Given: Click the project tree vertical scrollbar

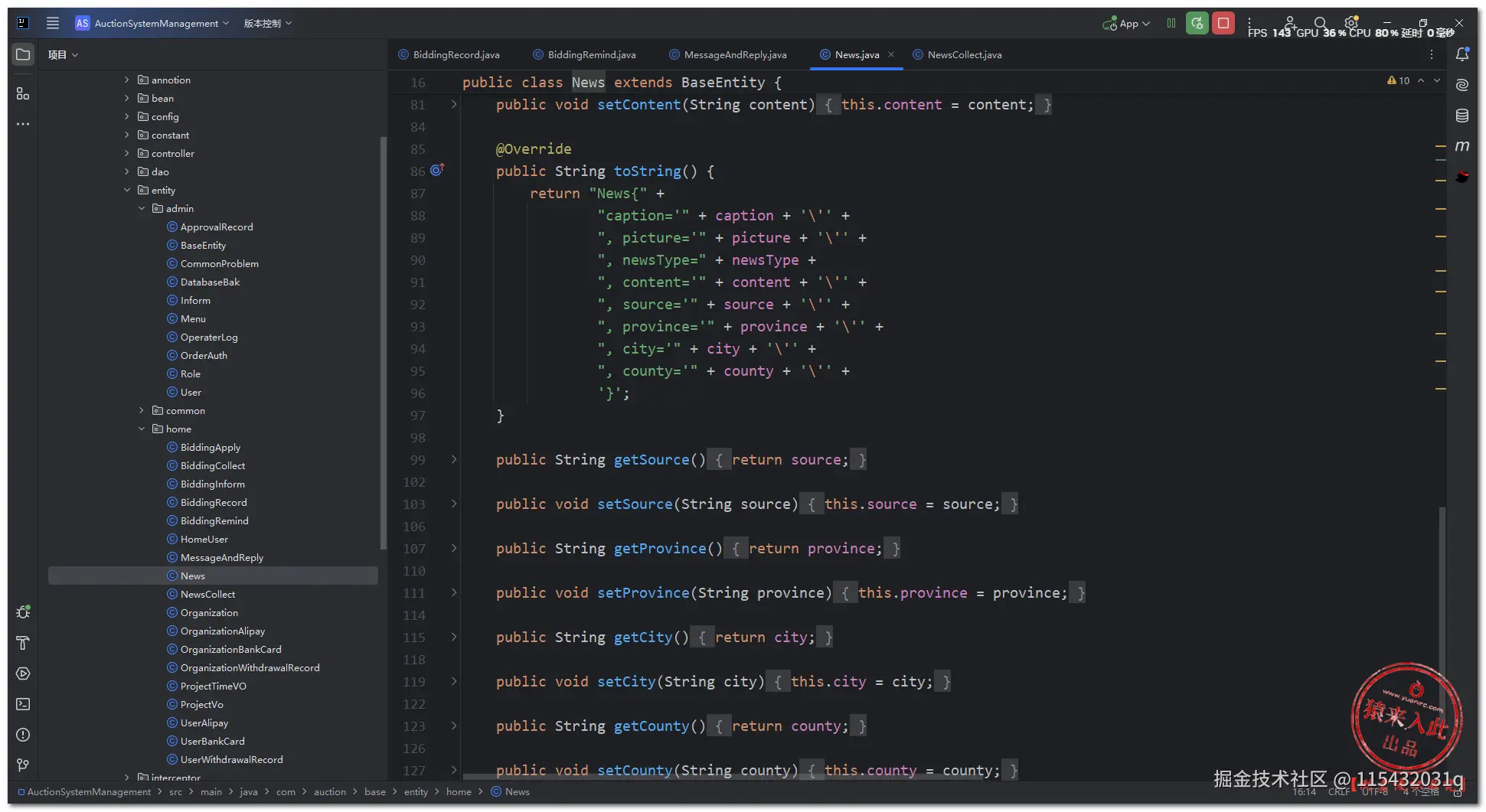Looking at the screenshot, I should 383,343.
